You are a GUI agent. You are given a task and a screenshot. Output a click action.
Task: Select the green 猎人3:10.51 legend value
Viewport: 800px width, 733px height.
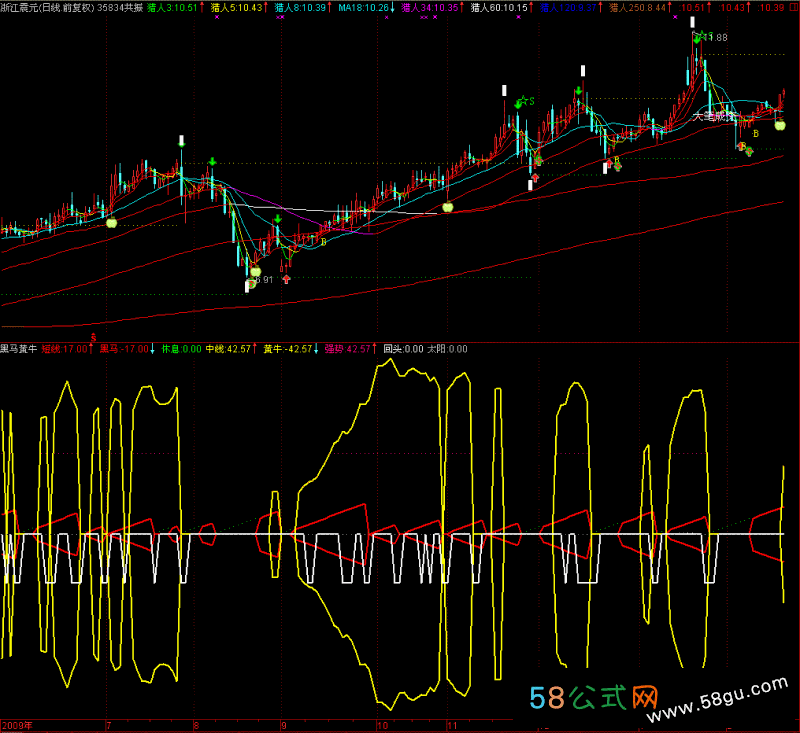[172, 8]
